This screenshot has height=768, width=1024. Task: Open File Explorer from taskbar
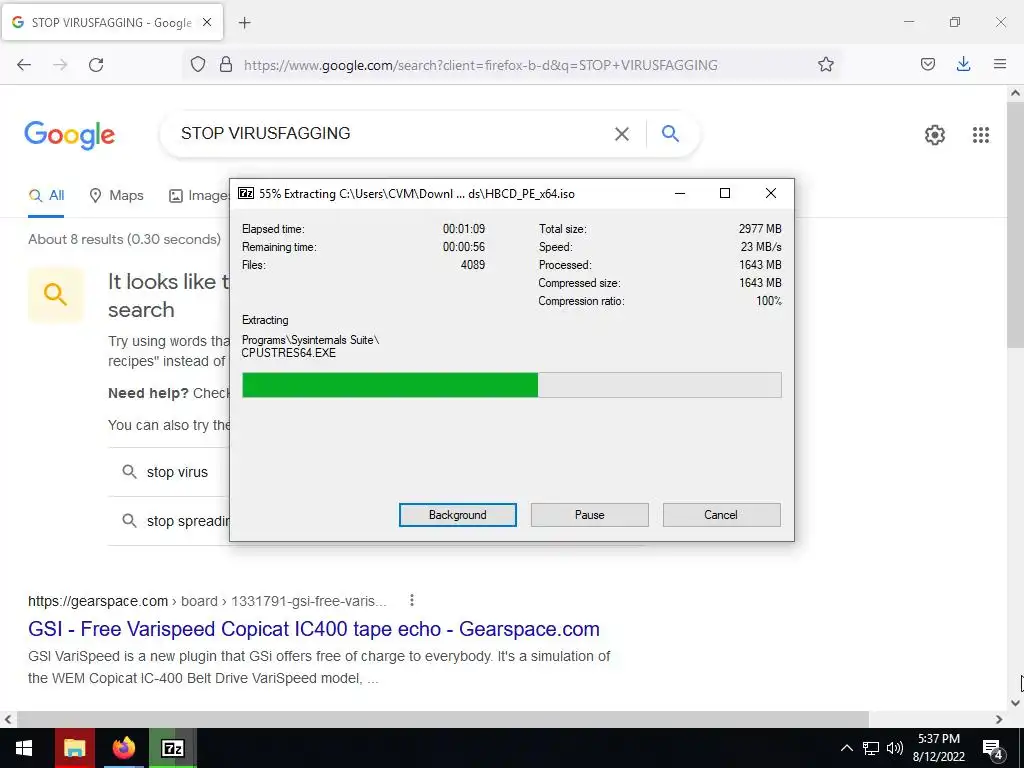(74, 748)
